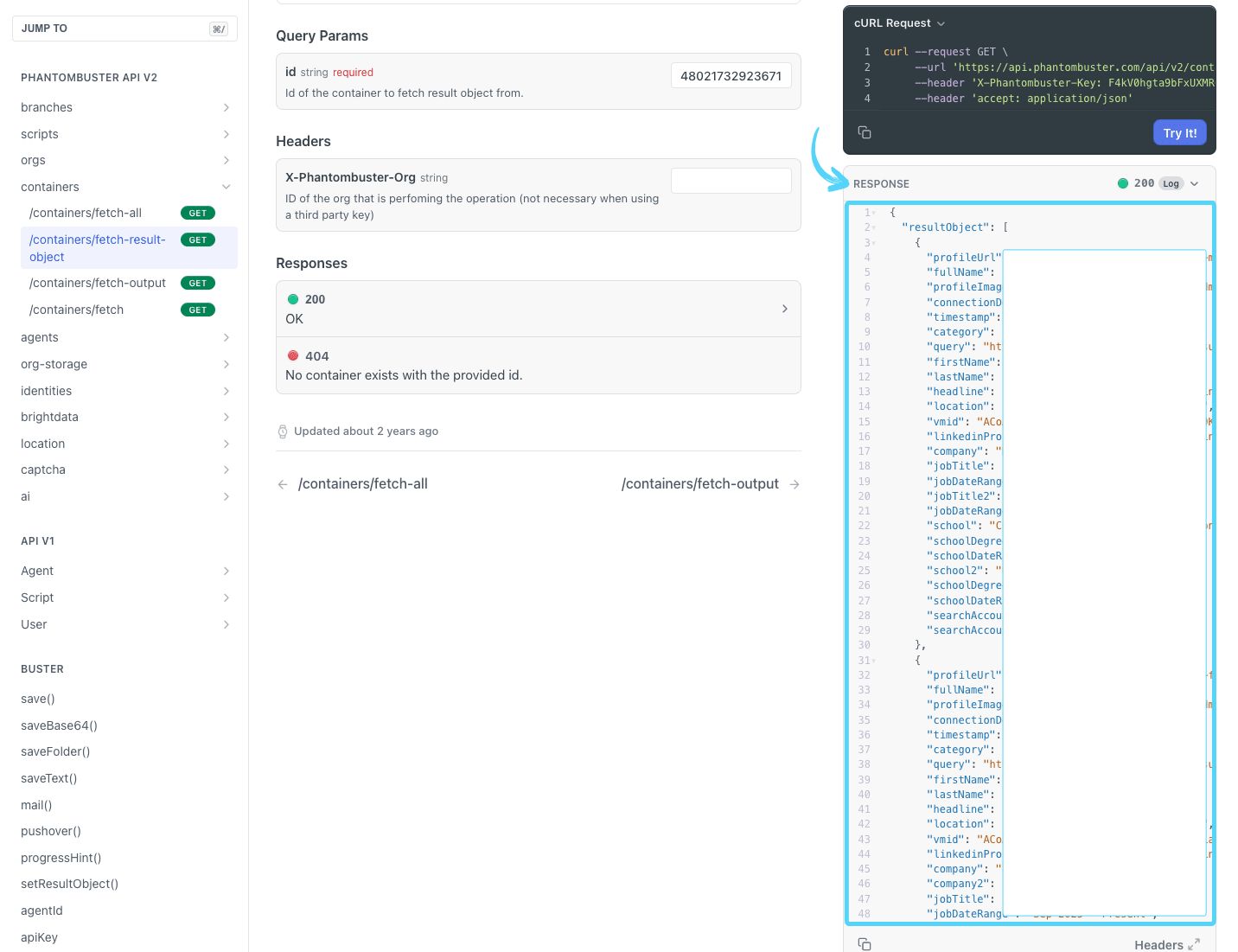1238x952 pixels.
Task: Collapse resultObject fold arrow on line 2
Action: coord(874,227)
